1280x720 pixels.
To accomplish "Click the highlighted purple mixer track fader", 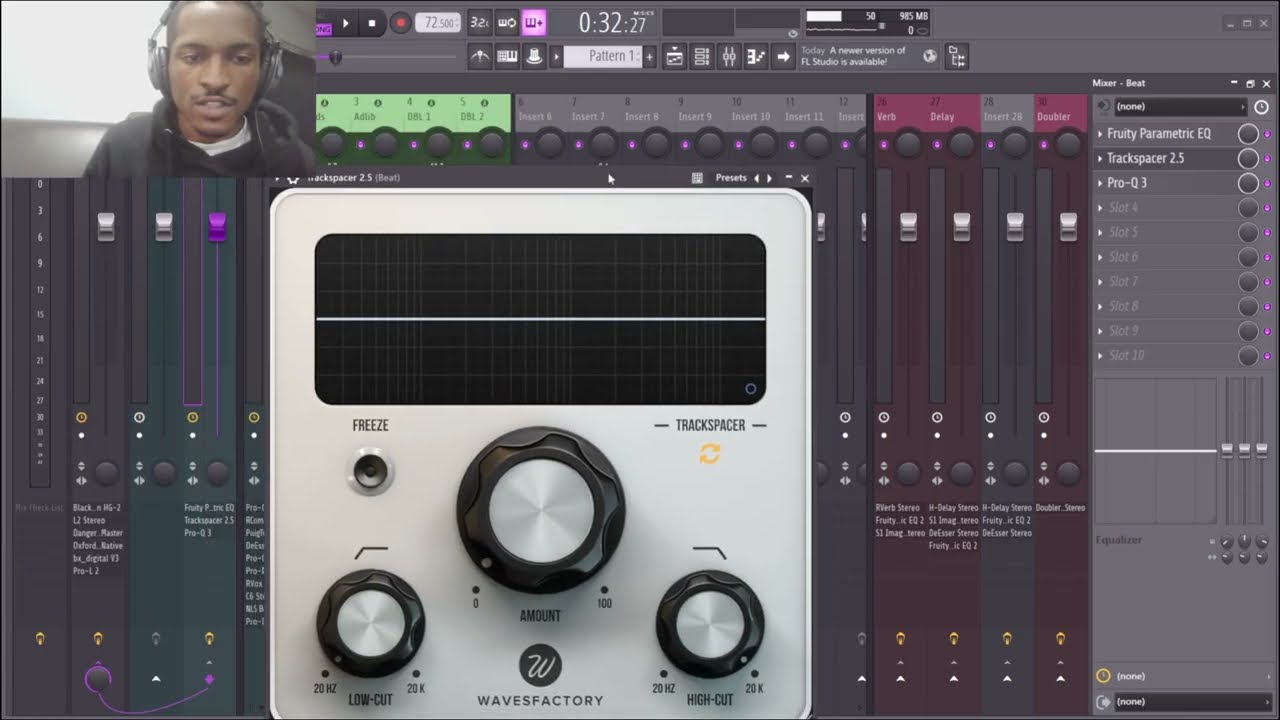I will tap(216, 227).
